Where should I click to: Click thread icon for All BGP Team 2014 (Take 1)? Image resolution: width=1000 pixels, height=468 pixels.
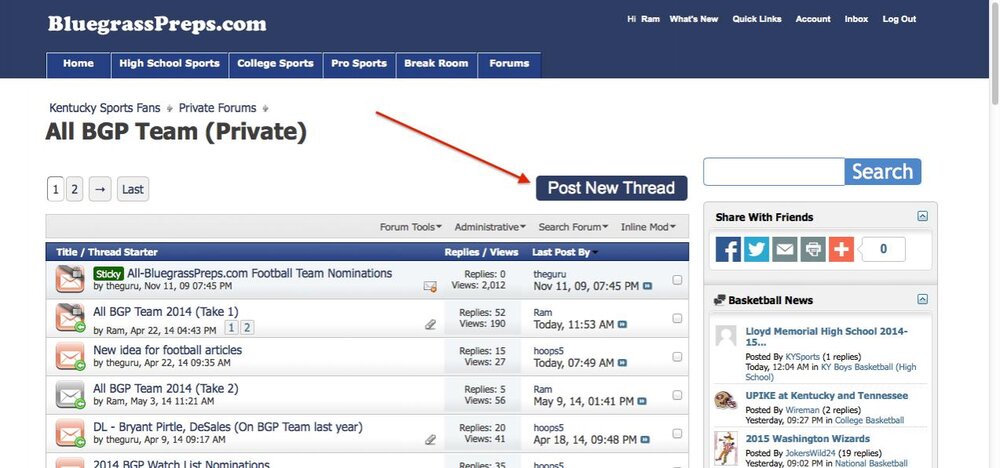click(70, 317)
